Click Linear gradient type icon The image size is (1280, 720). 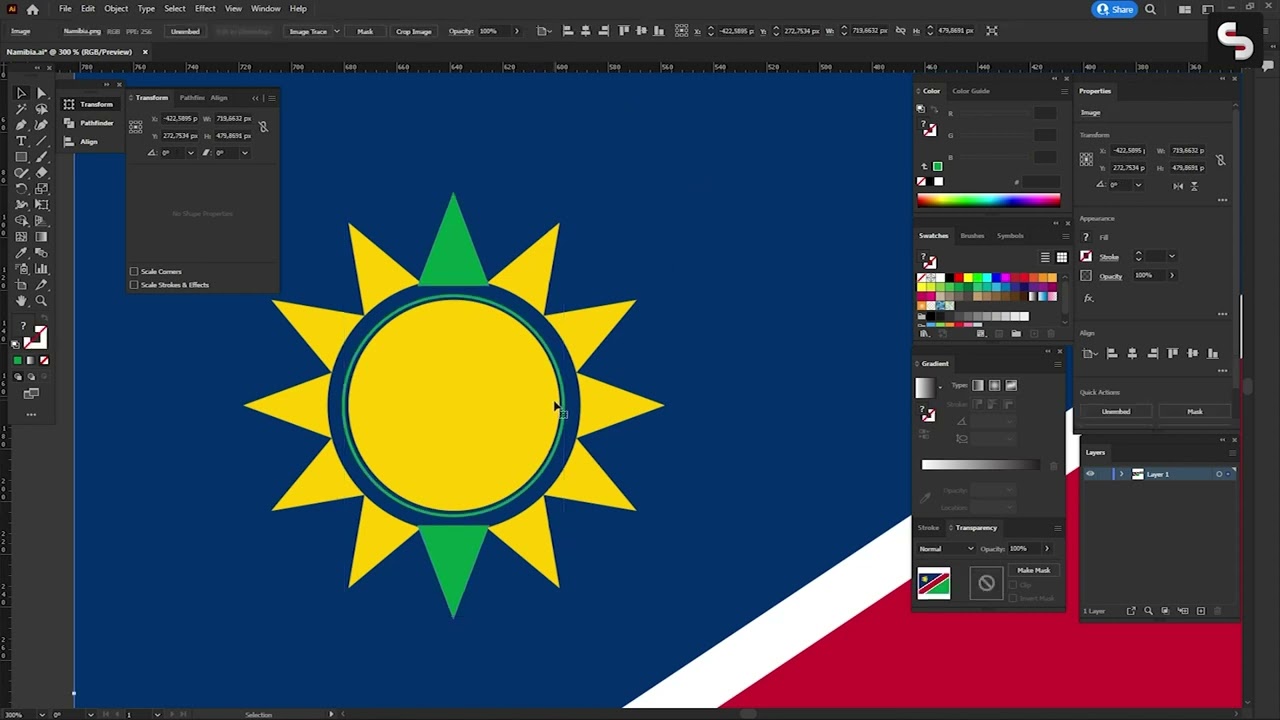(978, 385)
